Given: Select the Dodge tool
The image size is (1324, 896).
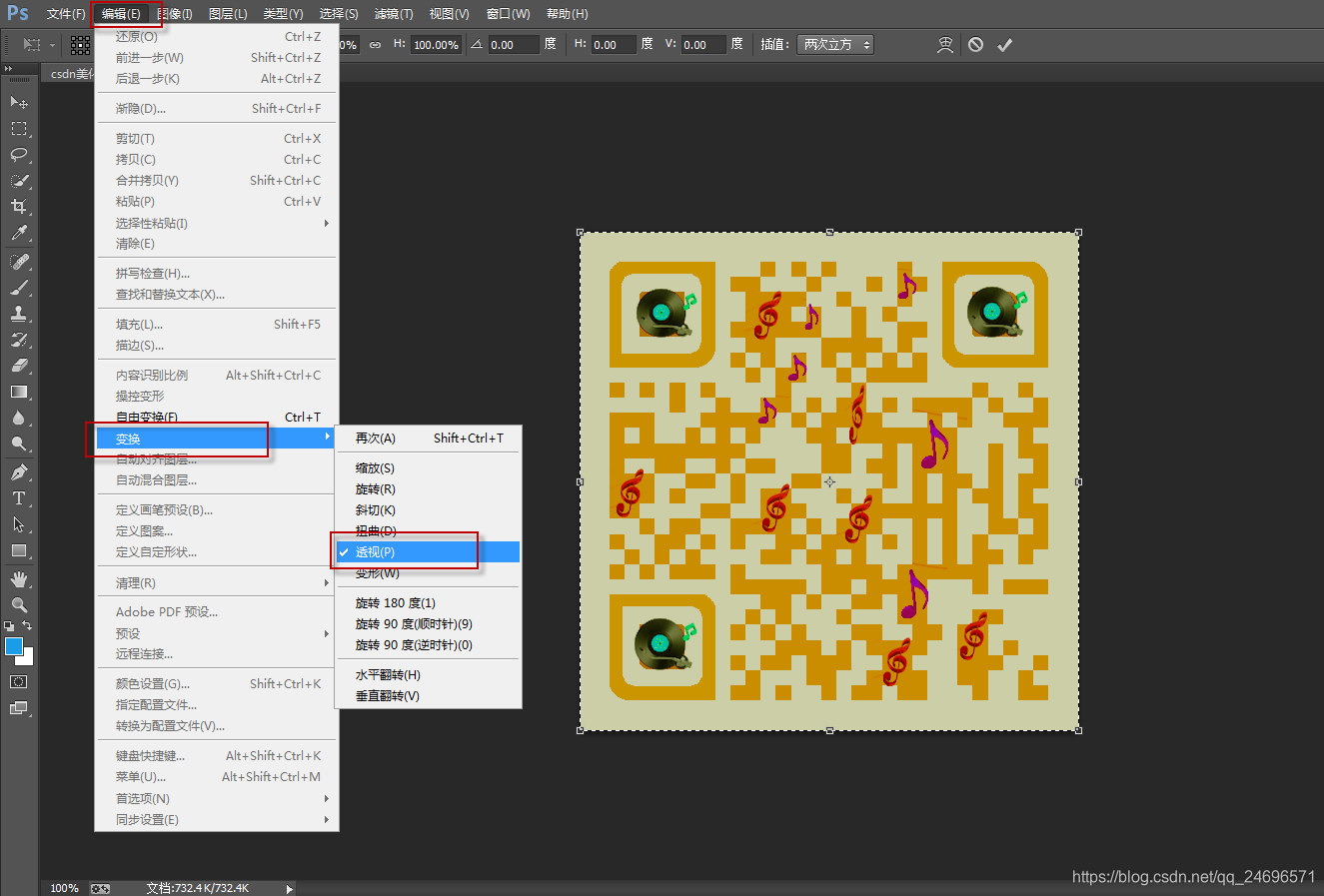Looking at the screenshot, I should pos(19,444).
